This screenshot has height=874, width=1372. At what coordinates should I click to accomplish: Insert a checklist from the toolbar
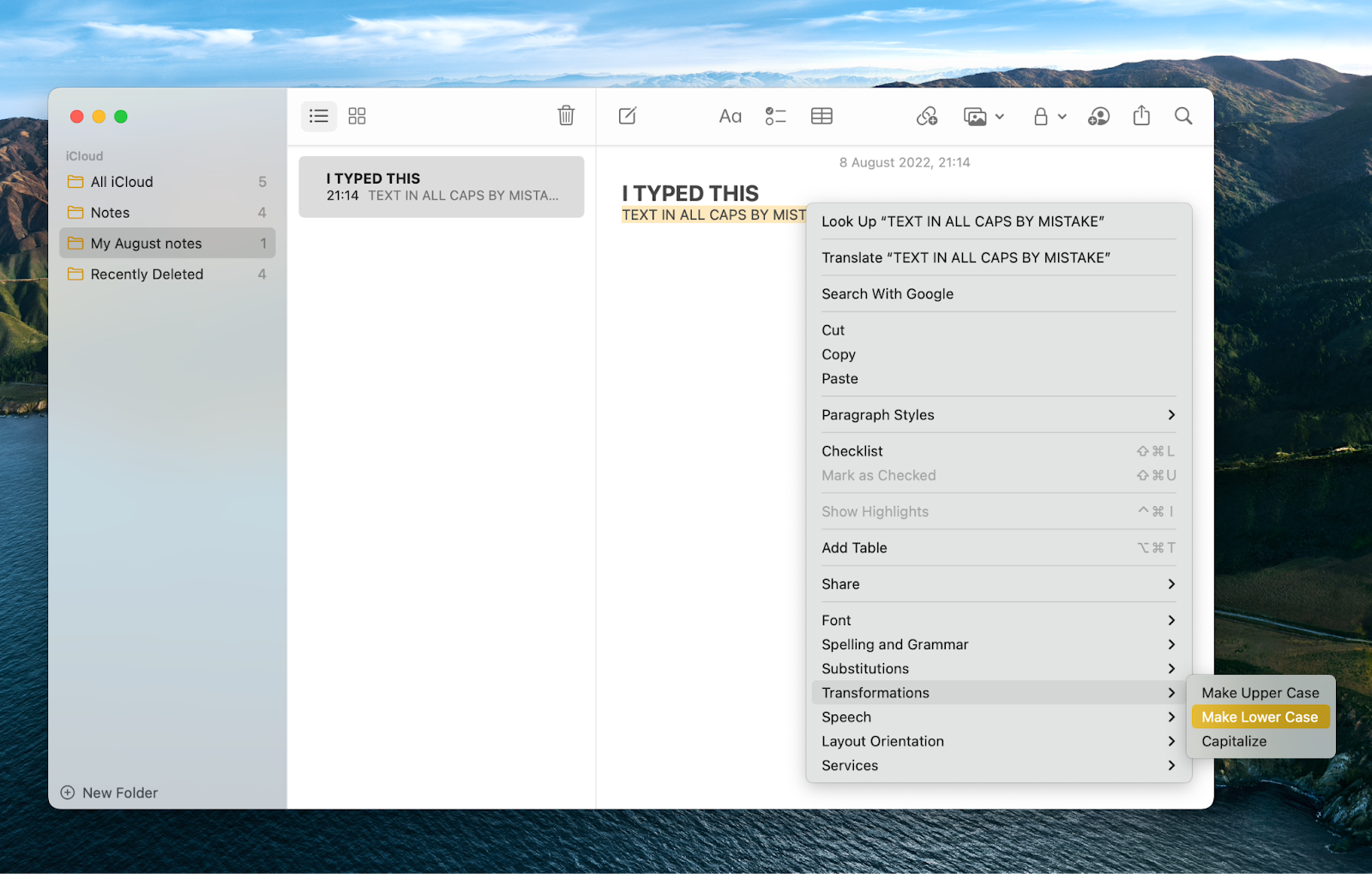pyautogui.click(x=775, y=116)
